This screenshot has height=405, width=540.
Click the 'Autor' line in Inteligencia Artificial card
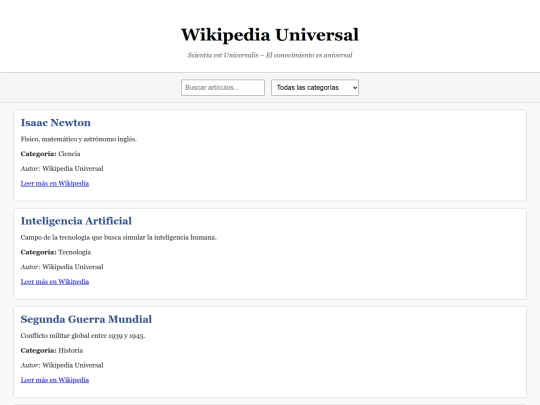click(62, 267)
